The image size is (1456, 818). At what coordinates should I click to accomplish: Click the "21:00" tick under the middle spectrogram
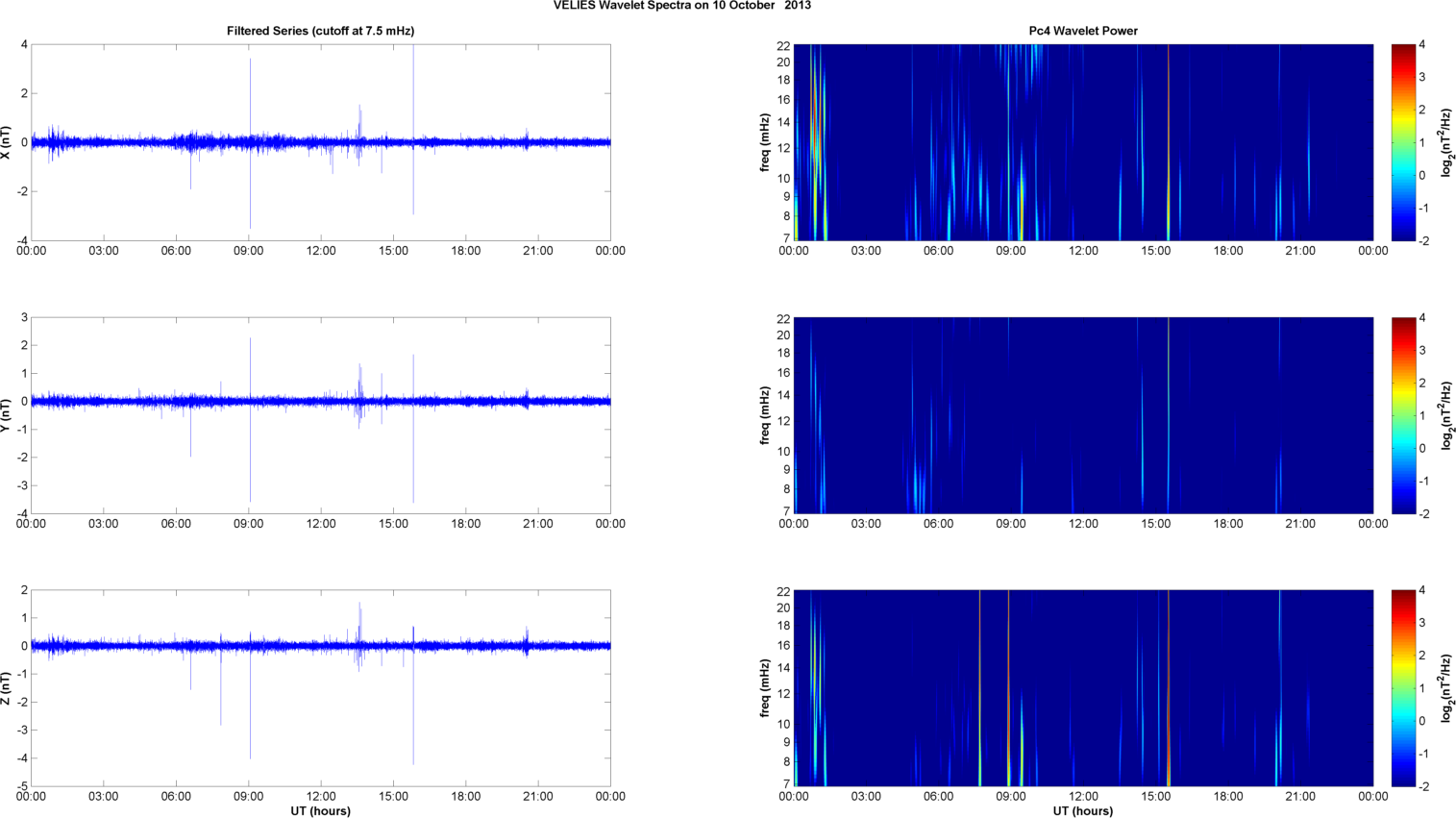click(x=1301, y=524)
